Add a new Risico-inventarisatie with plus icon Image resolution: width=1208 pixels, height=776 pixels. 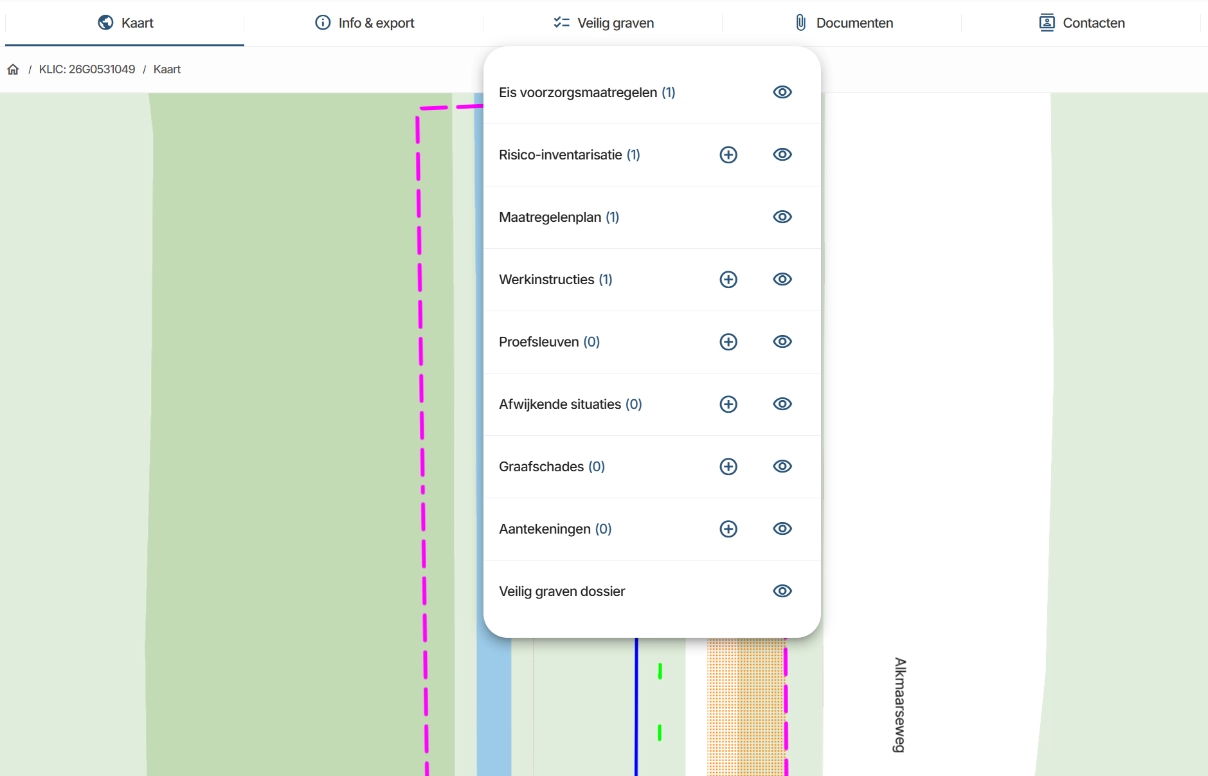[x=728, y=155]
